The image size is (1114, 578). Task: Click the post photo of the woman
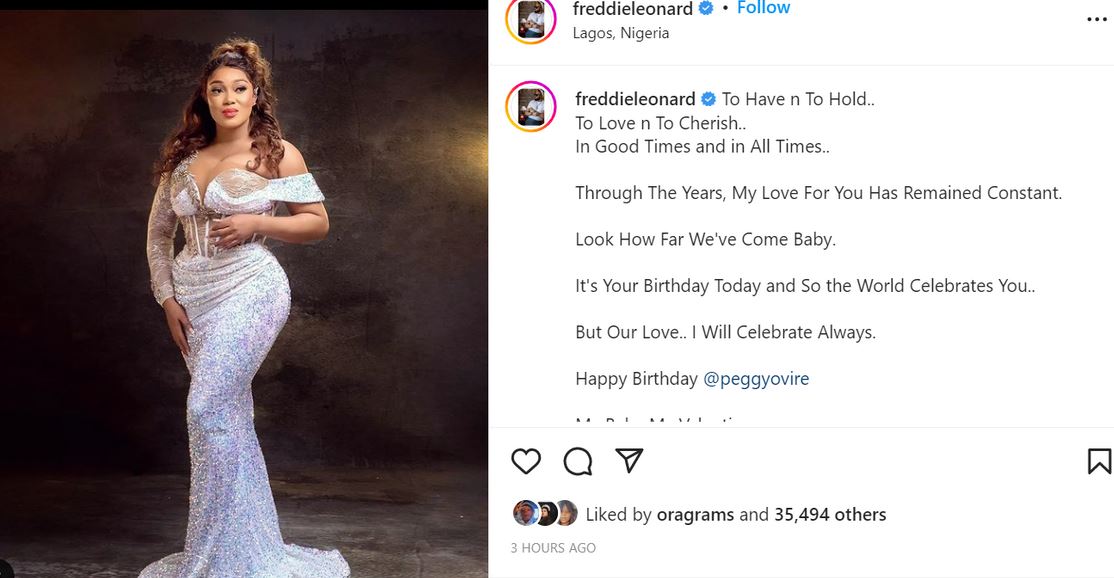click(244, 300)
